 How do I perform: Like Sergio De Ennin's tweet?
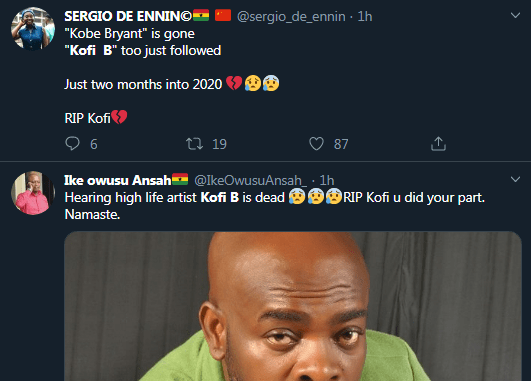click(316, 144)
